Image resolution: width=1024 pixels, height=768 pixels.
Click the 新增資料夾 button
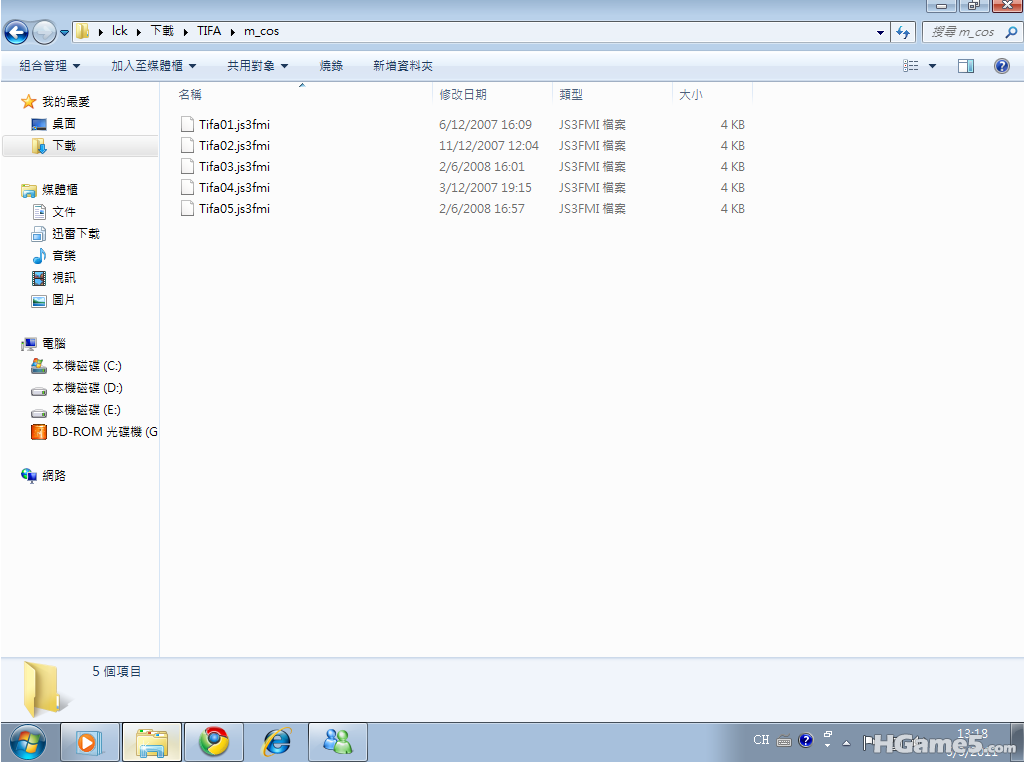[x=402, y=66]
